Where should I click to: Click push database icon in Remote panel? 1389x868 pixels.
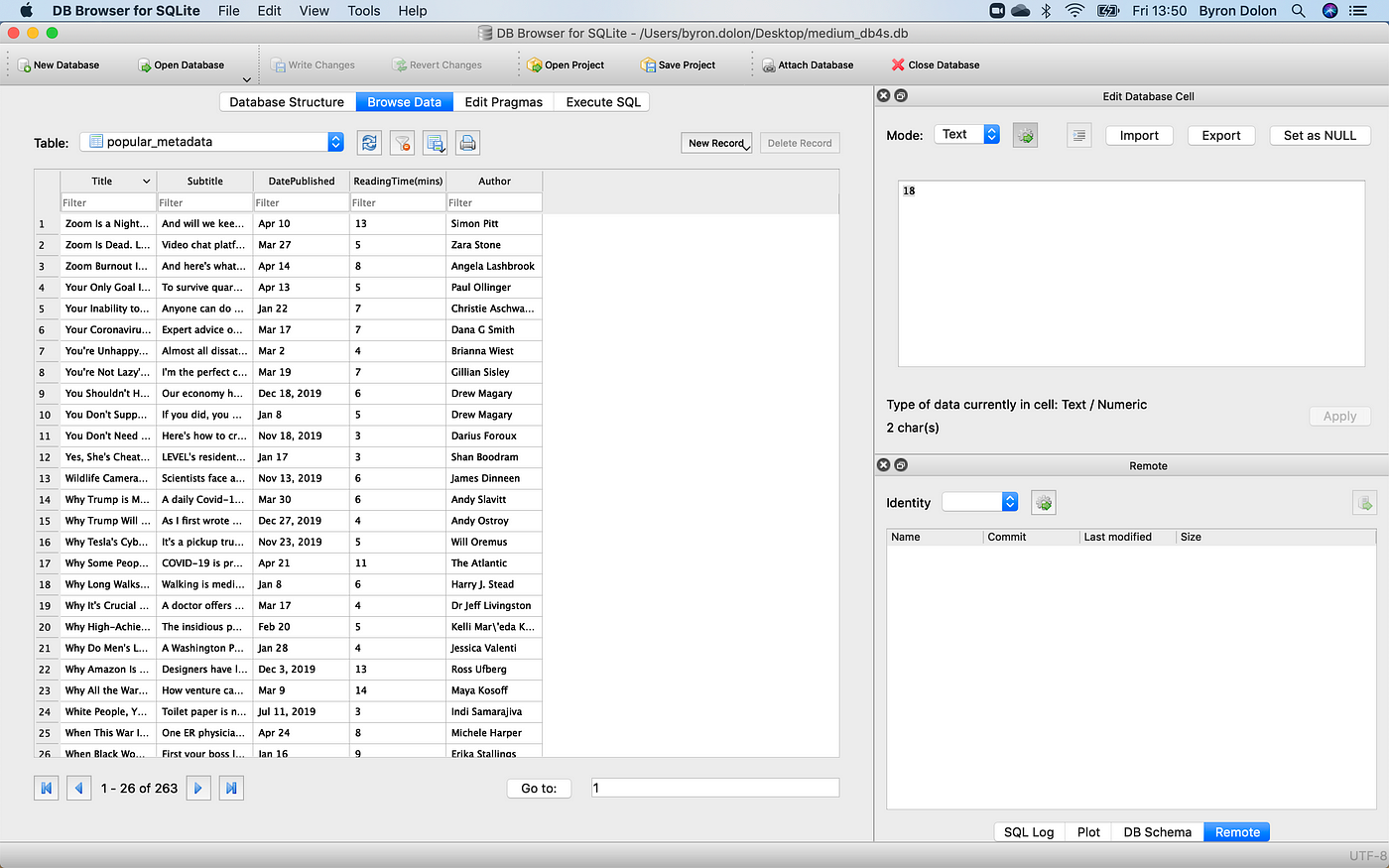(1364, 503)
